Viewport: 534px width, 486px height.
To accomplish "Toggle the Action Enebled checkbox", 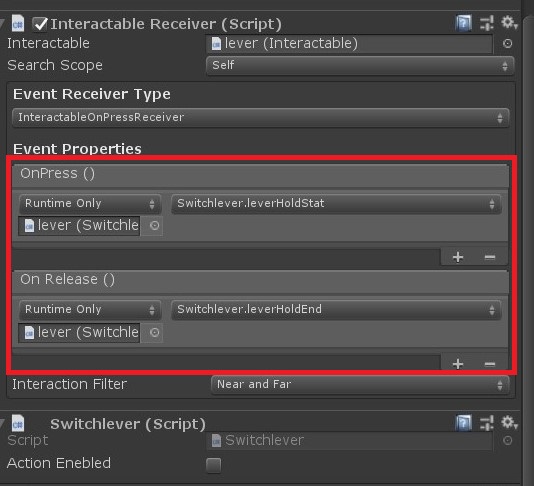I will [x=214, y=465].
